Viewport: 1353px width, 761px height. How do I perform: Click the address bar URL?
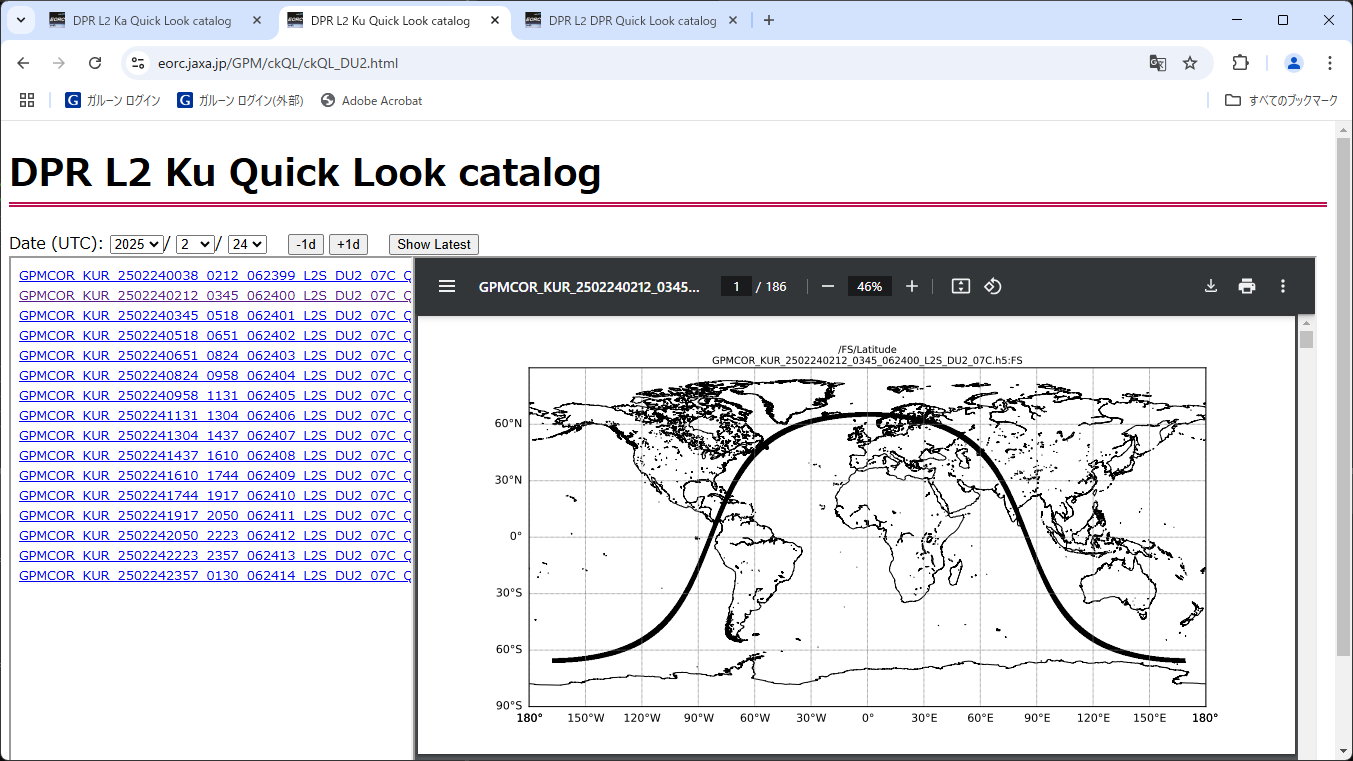(x=278, y=63)
